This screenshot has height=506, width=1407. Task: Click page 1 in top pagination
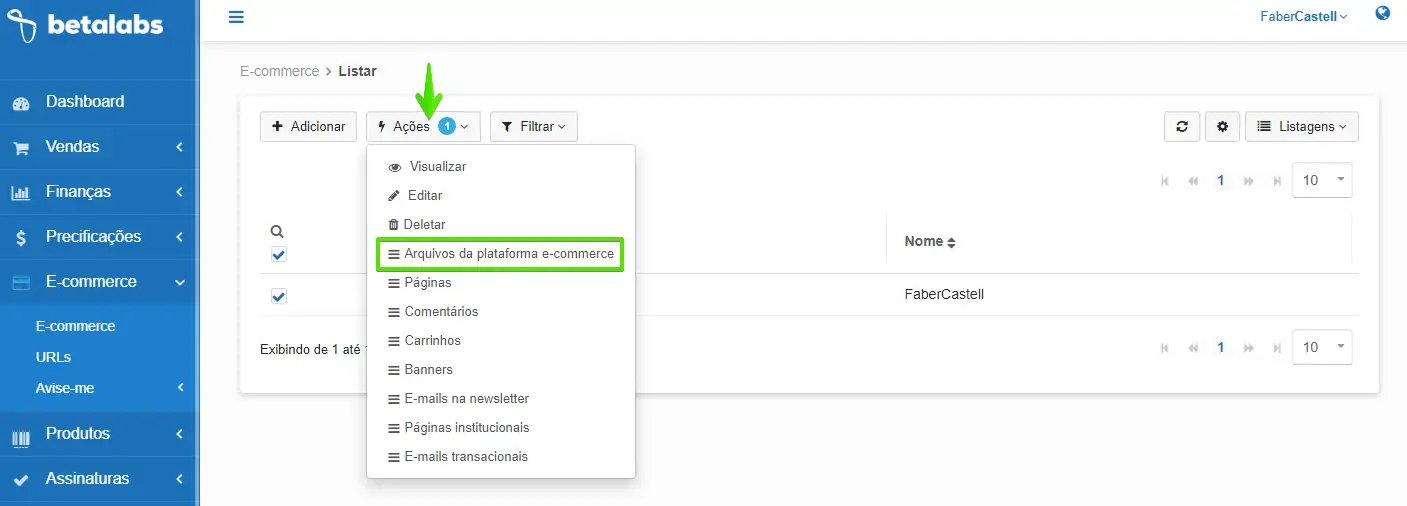1221,181
